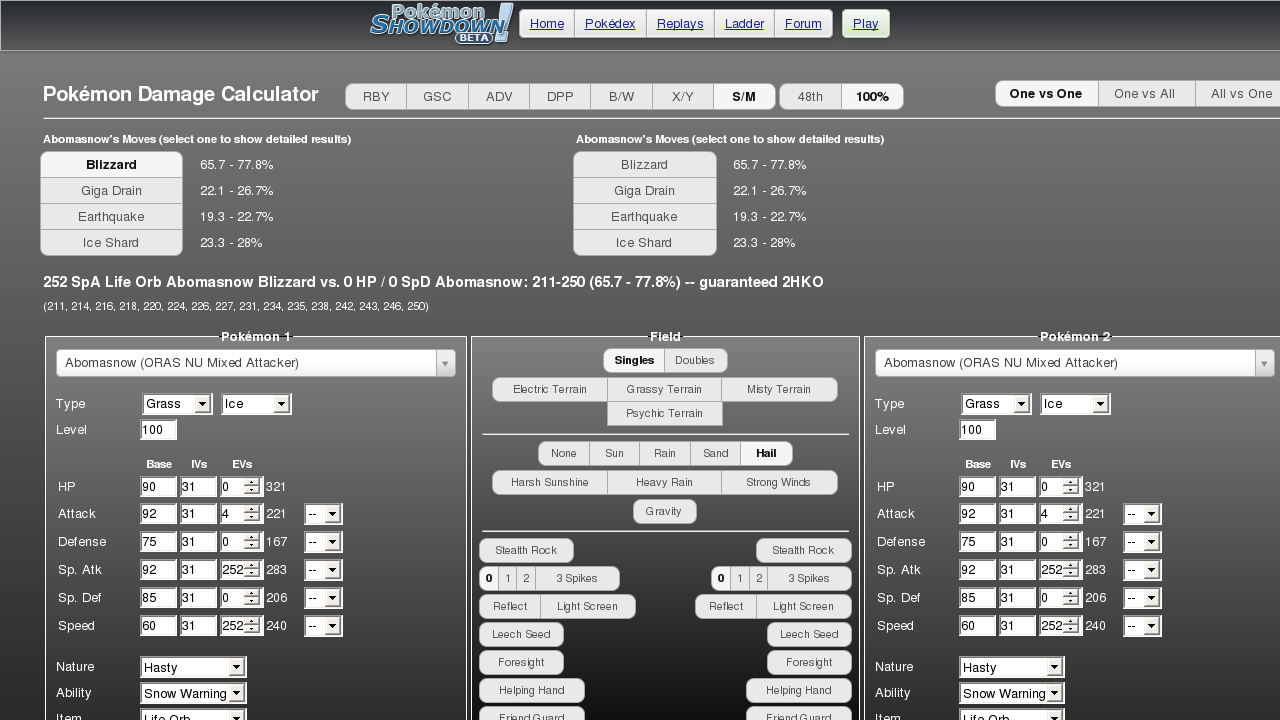Visit the Forum link
The width and height of the screenshot is (1280, 720).
pos(803,24)
